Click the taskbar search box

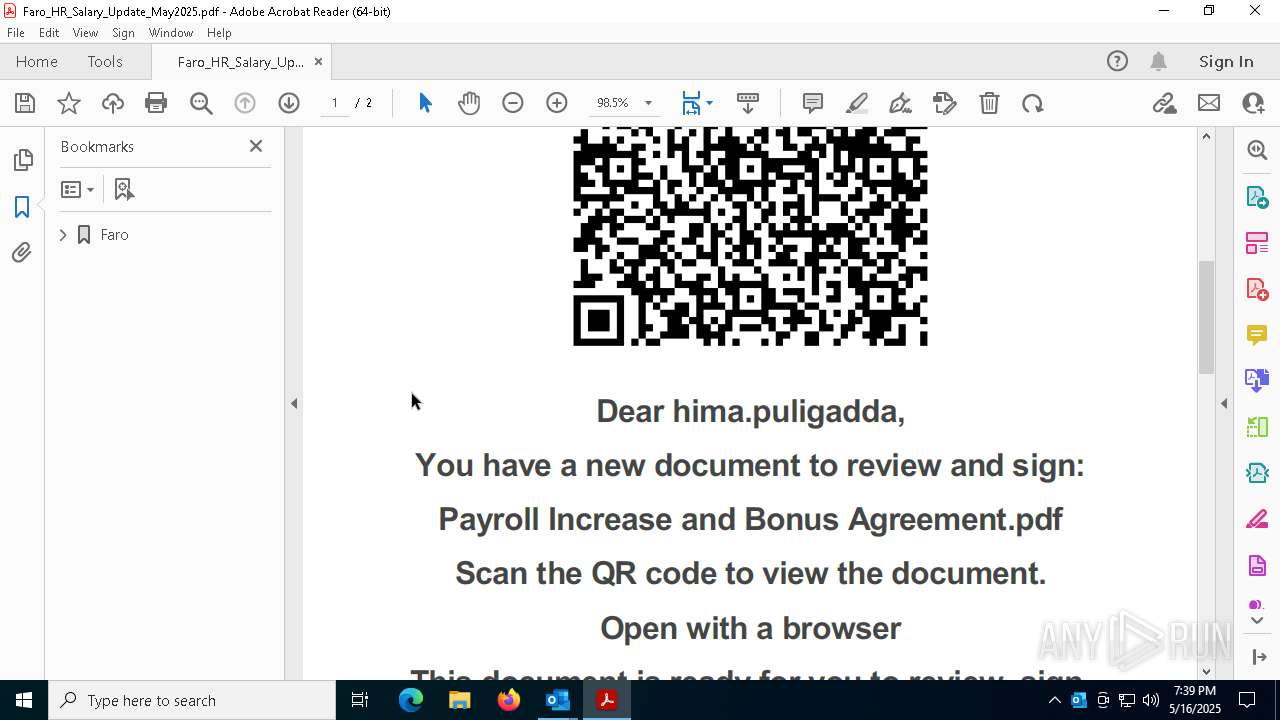click(191, 700)
